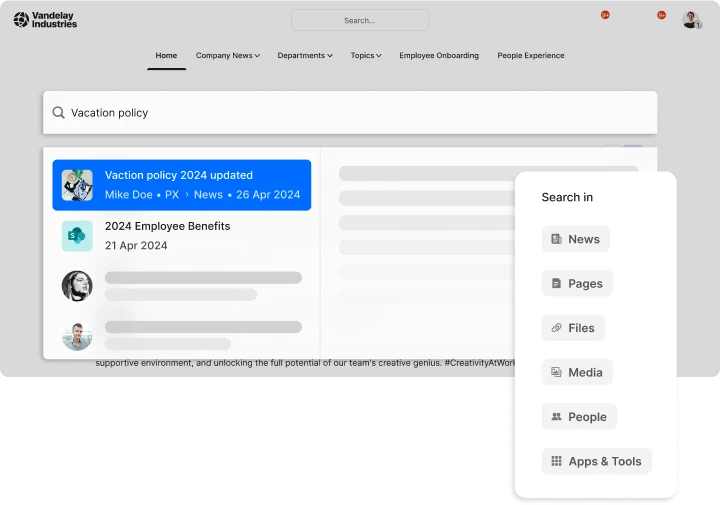The image size is (720, 505).
Task: Click the "Search in" heading
Action: (x=567, y=197)
